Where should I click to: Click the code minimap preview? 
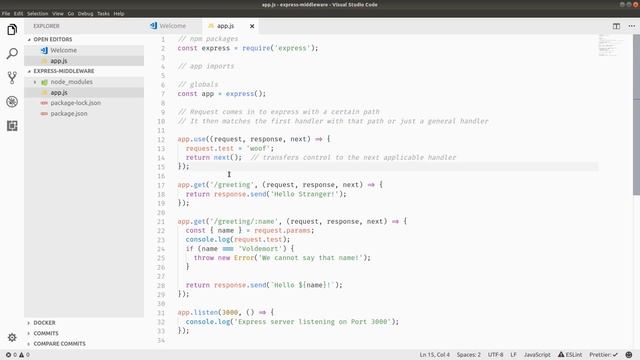pos(611,45)
